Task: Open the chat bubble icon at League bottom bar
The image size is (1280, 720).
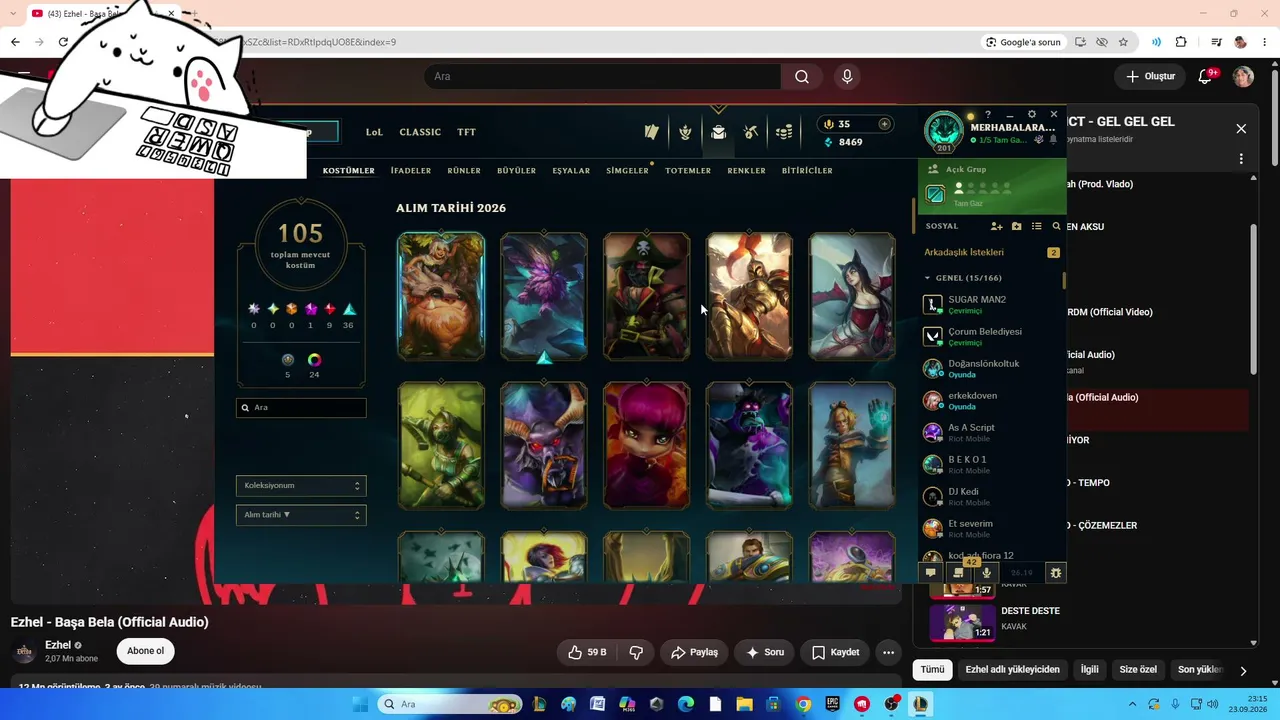Action: [930, 573]
